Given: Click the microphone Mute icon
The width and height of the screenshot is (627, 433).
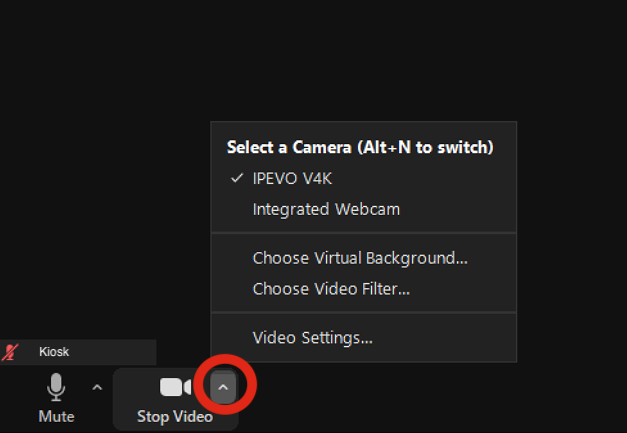Looking at the screenshot, I should [x=56, y=387].
